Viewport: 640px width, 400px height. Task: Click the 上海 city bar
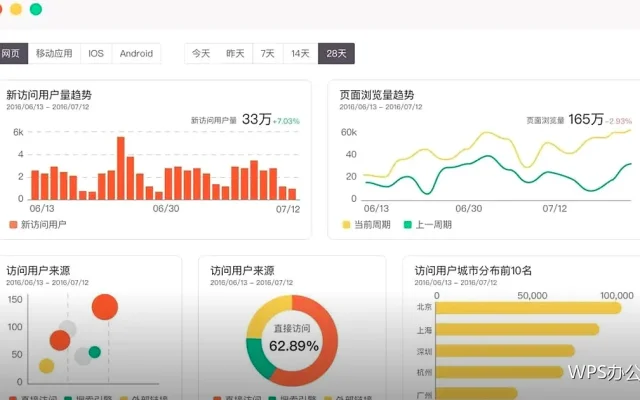click(518, 329)
